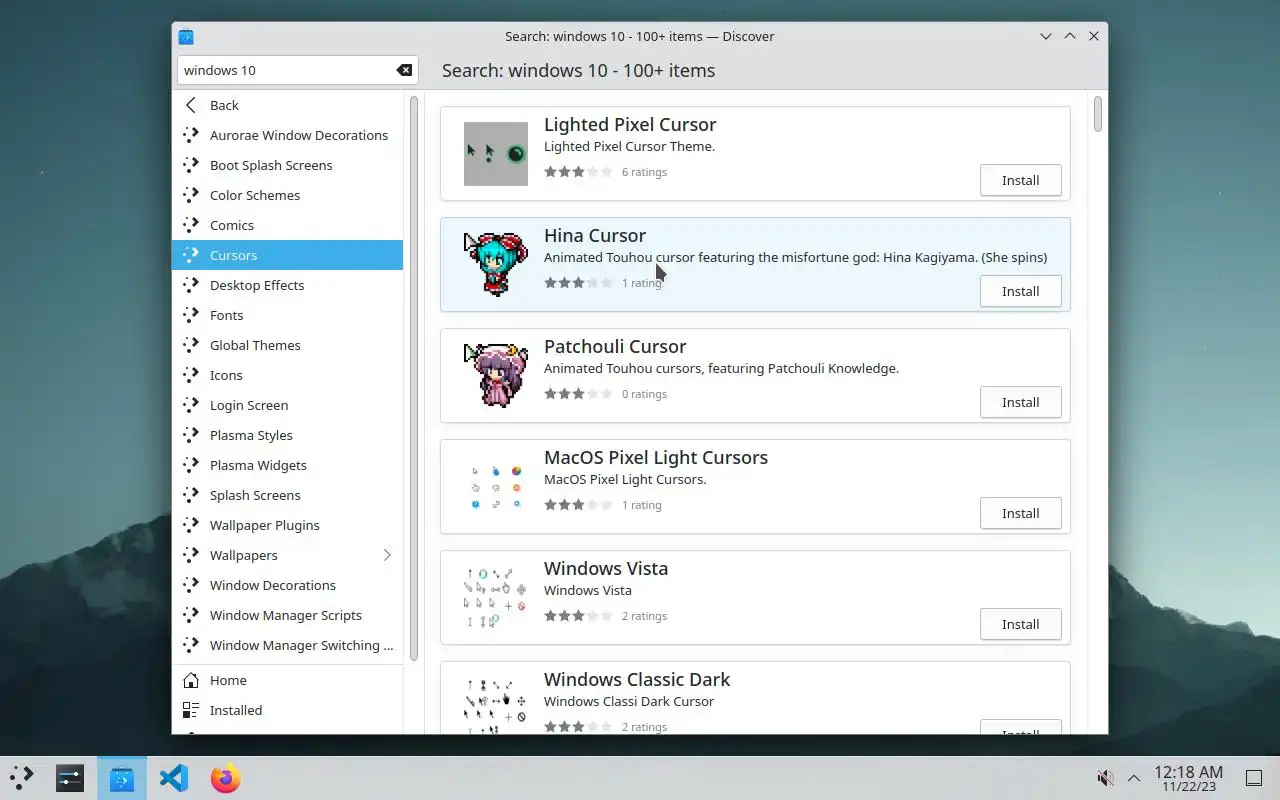This screenshot has height=800, width=1280.
Task: Click the Discover window title icon
Action: tap(186, 37)
